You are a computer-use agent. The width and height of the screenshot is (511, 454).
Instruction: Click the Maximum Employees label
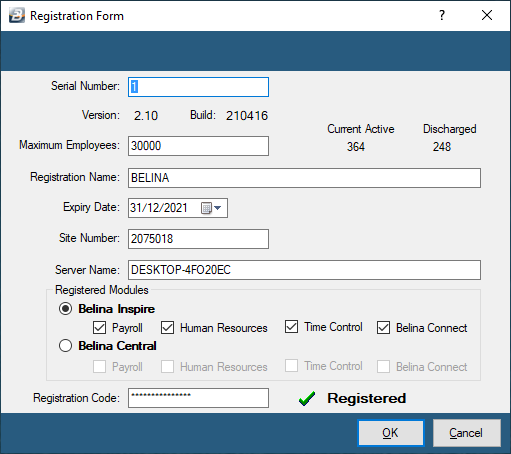click(x=69, y=145)
